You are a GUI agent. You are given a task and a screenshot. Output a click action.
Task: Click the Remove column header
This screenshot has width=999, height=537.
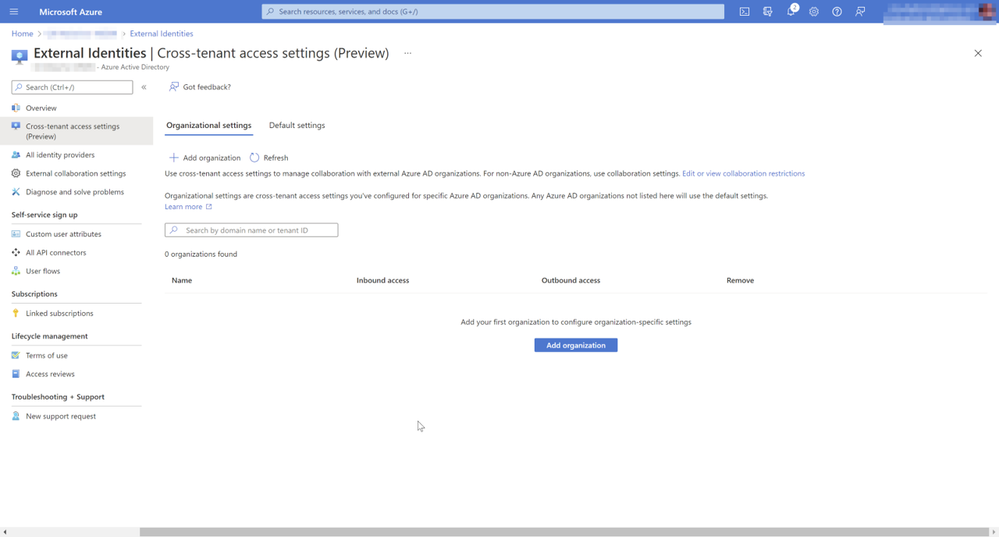click(x=740, y=280)
